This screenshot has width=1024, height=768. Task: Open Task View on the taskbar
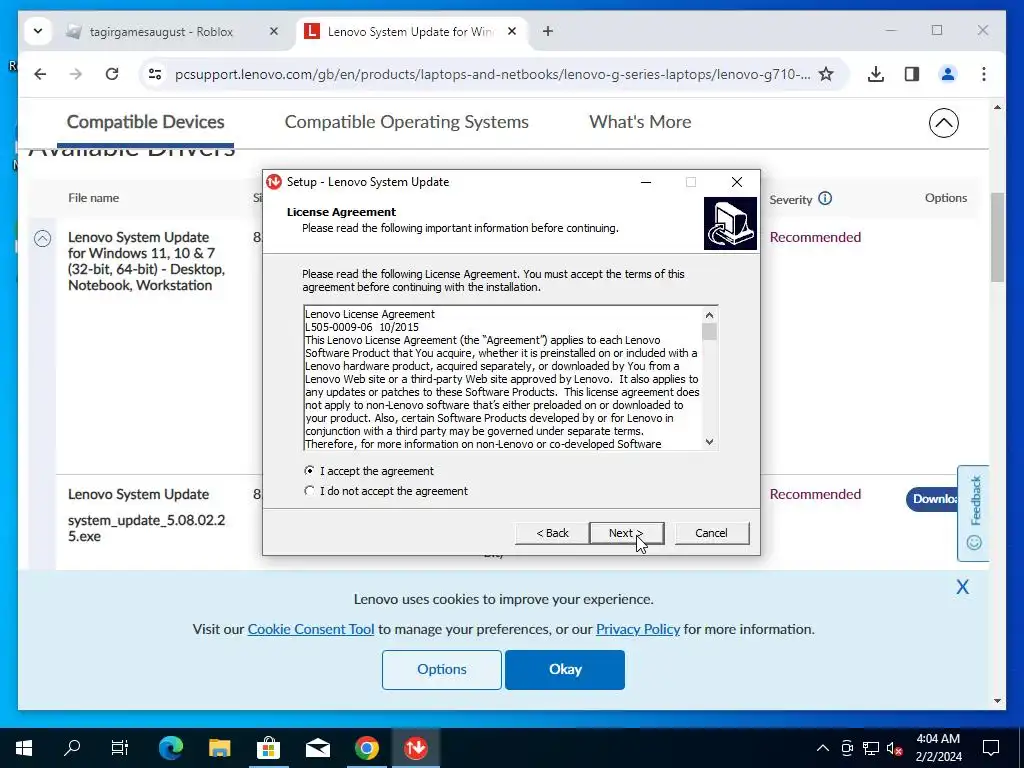pyautogui.click(x=120, y=748)
